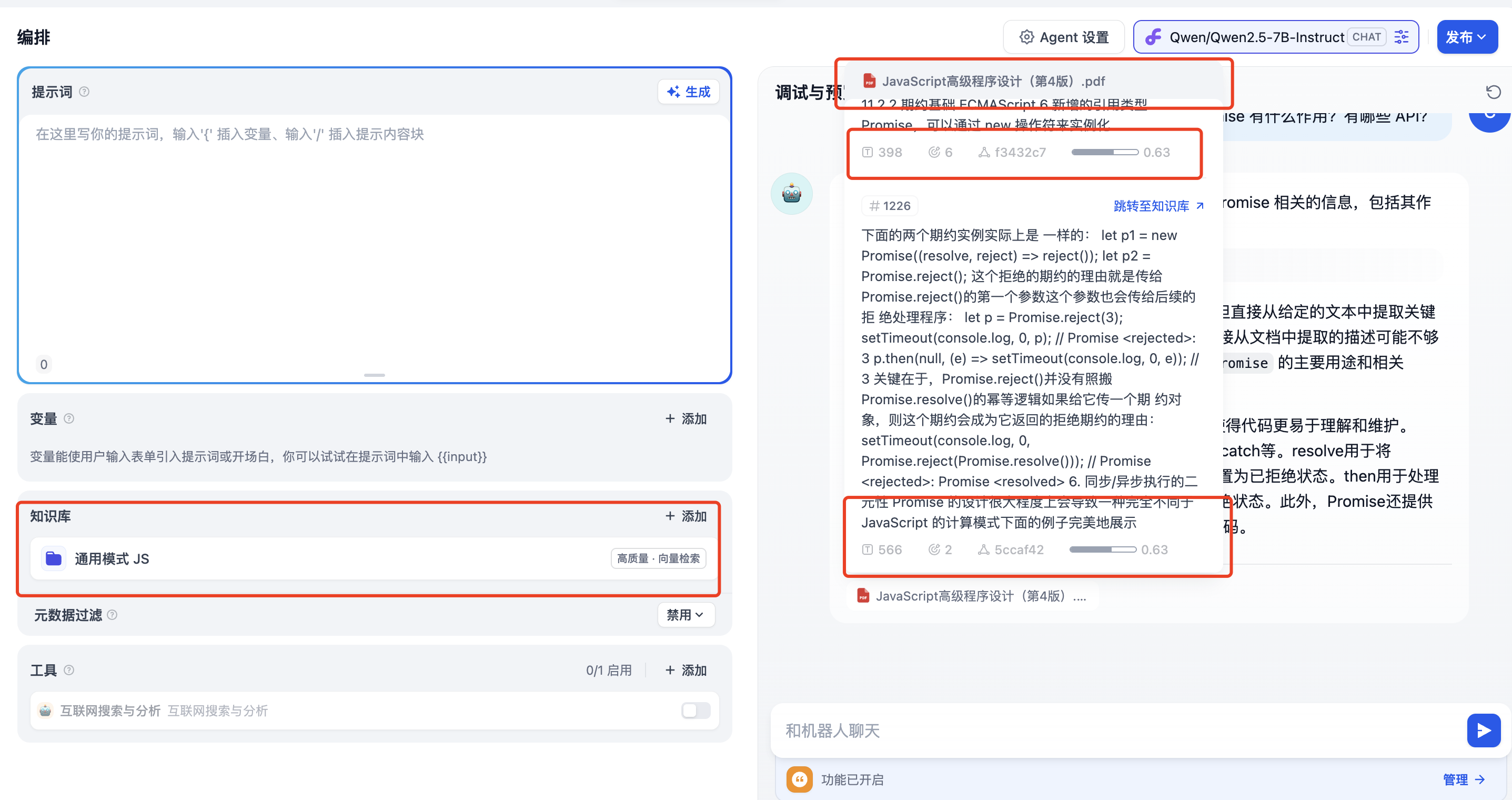Click the model parameter sliders icon
The width and height of the screenshot is (1512, 800).
click(x=1401, y=37)
